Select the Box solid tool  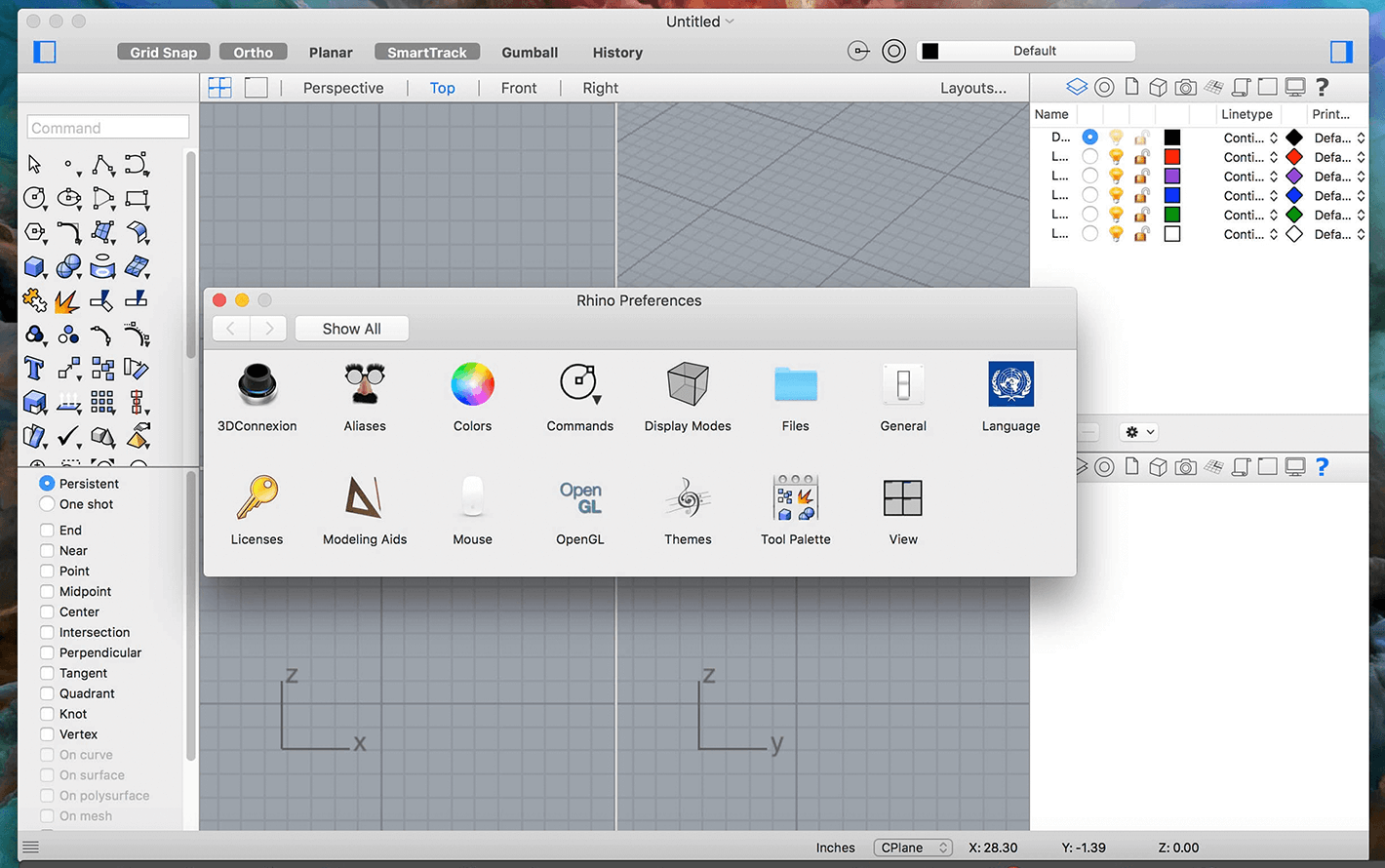point(35,266)
